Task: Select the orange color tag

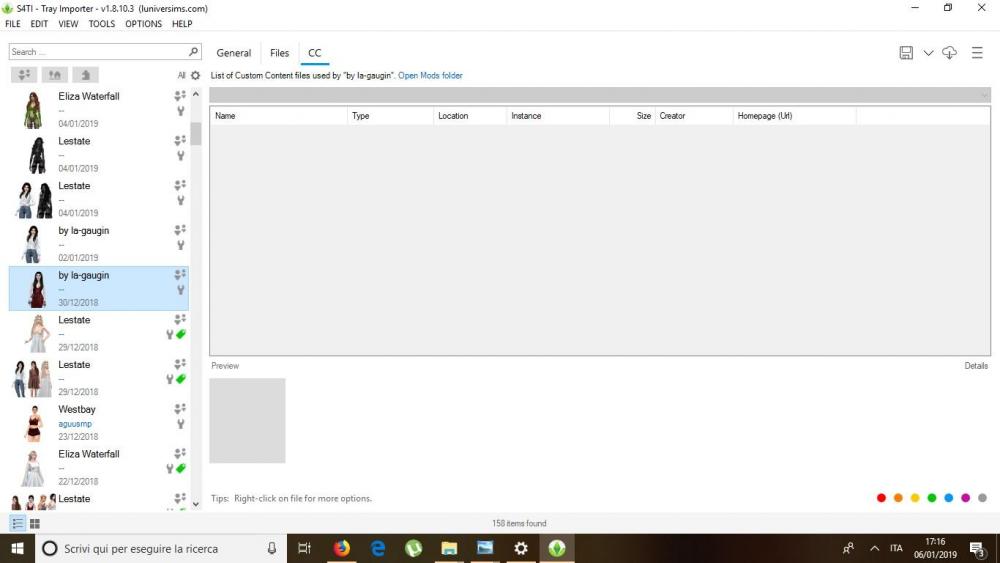Action: 898,498
